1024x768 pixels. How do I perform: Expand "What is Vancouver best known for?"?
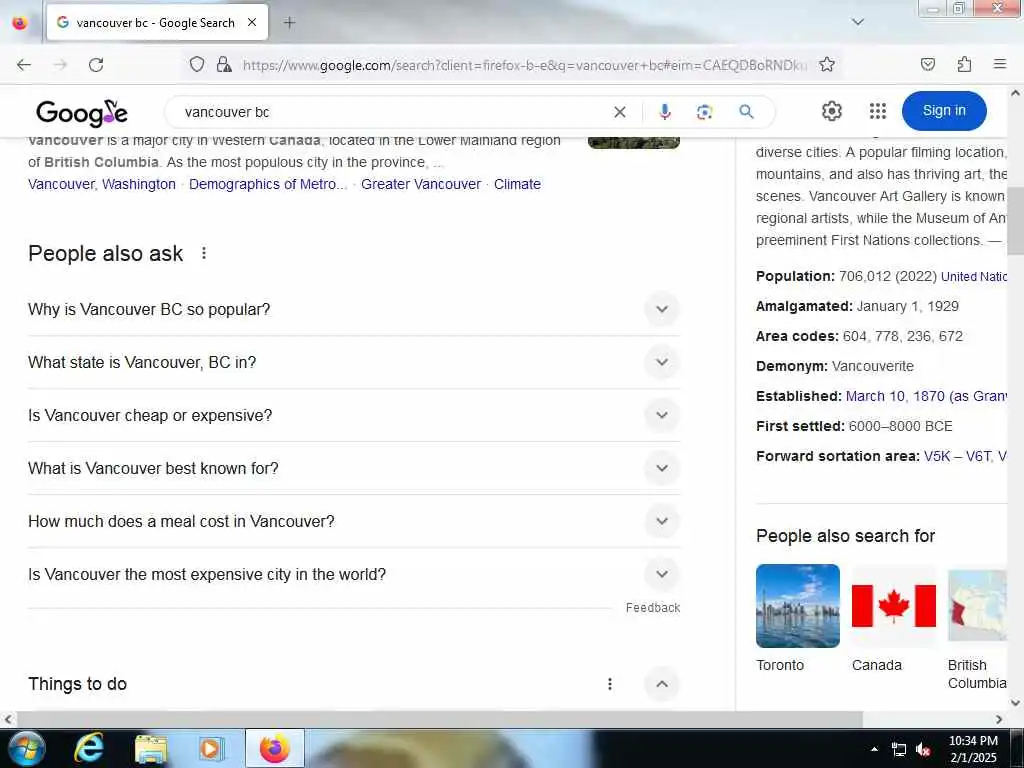(354, 468)
